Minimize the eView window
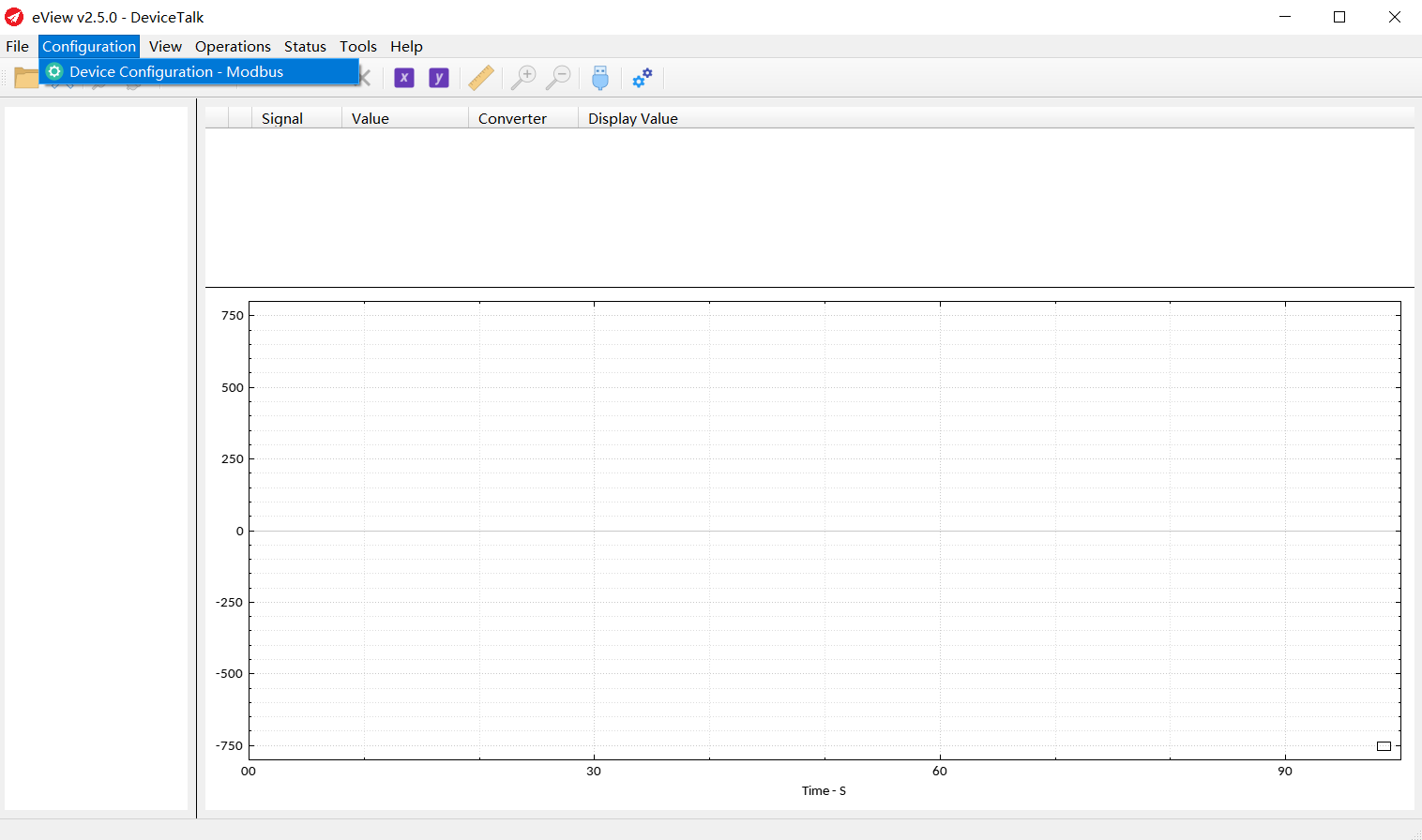 coord(1285,17)
